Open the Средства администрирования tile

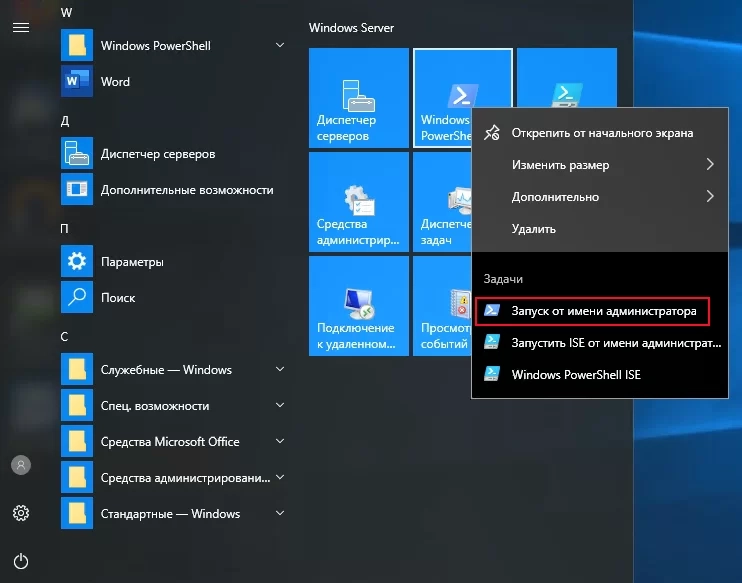tap(359, 202)
